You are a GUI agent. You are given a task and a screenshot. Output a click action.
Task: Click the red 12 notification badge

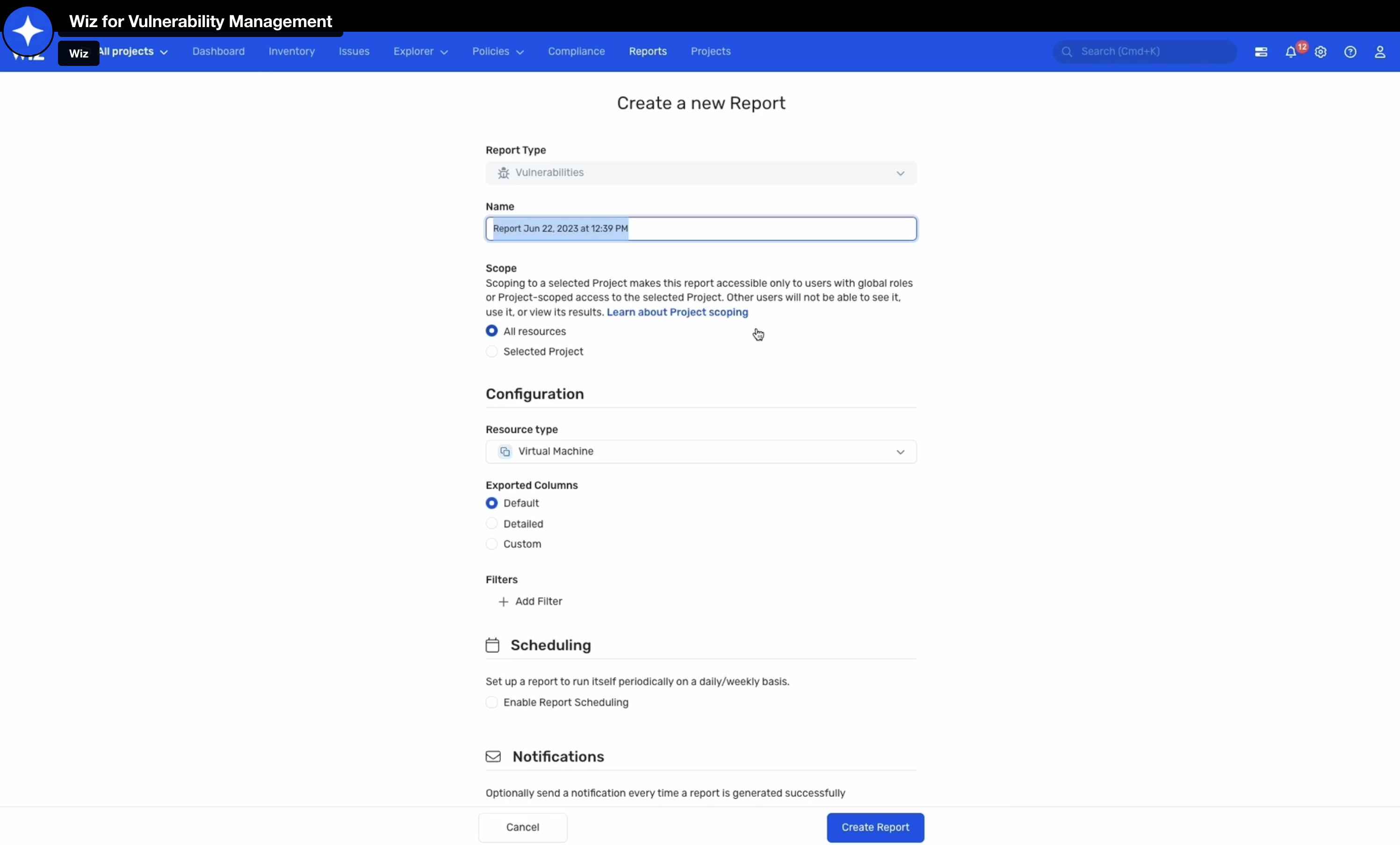tap(1302, 47)
